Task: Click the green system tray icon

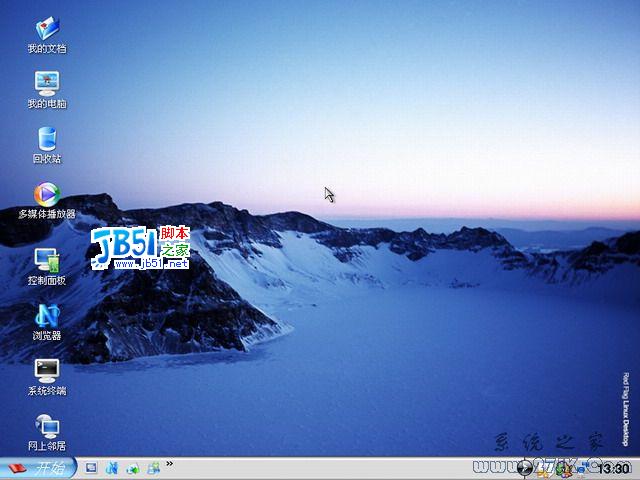Action: click(x=561, y=468)
